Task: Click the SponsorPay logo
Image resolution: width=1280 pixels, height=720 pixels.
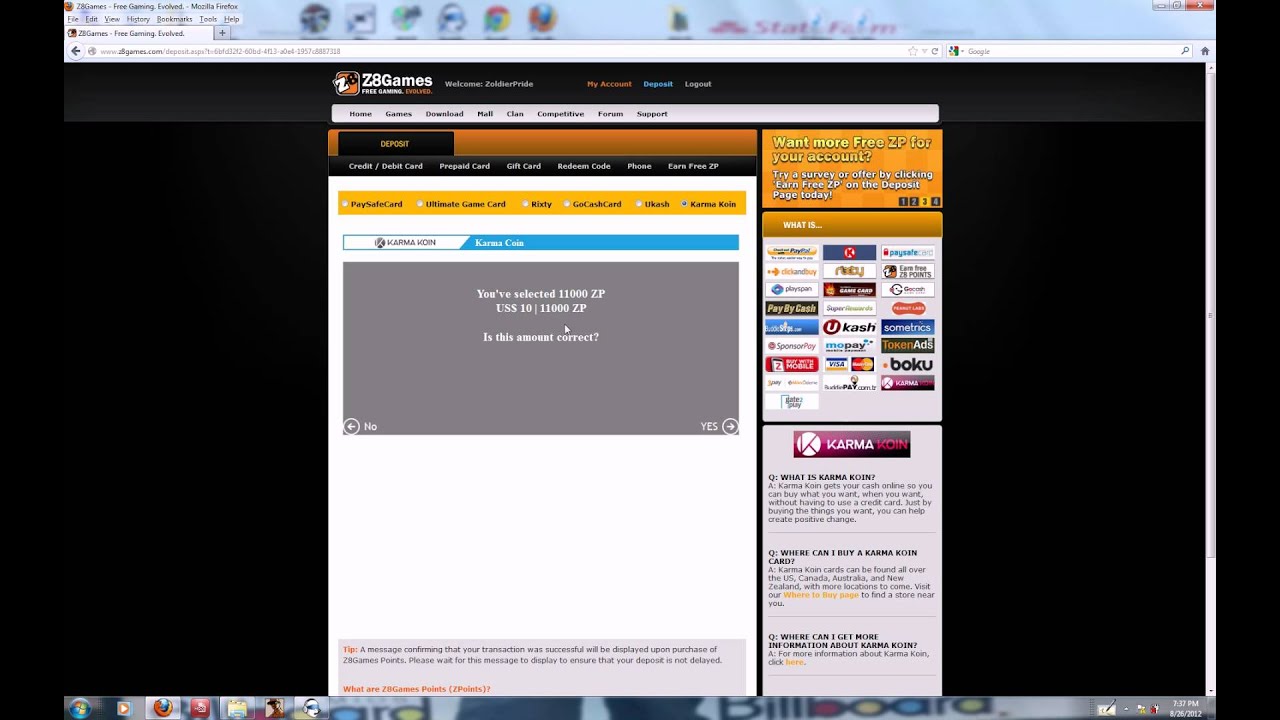Action: tap(791, 345)
